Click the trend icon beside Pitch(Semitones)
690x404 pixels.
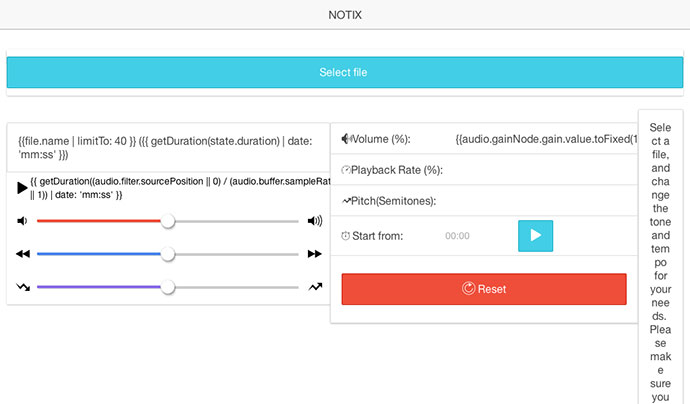coord(346,201)
